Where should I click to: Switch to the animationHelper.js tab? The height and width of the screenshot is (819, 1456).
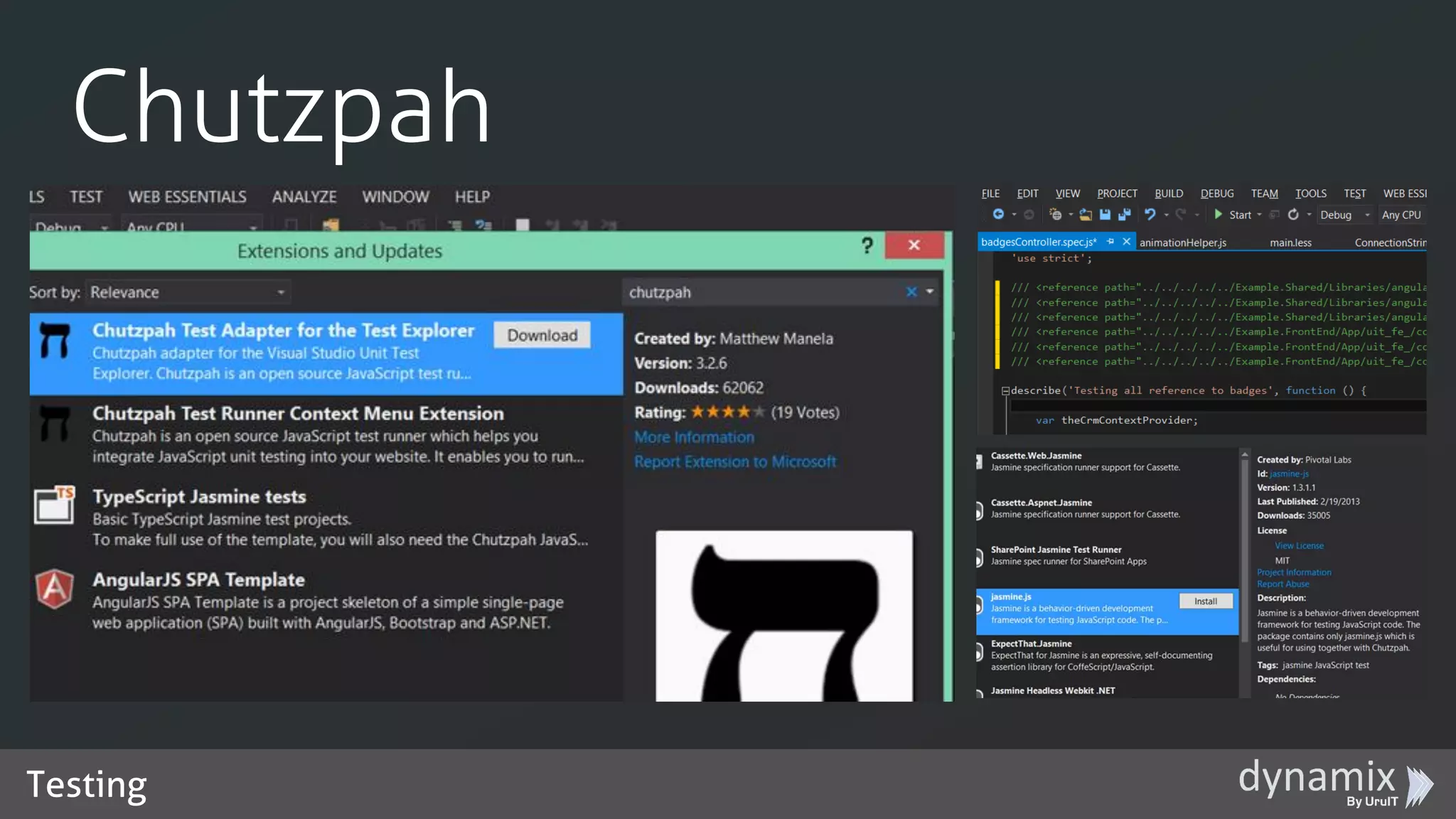click(x=1183, y=242)
